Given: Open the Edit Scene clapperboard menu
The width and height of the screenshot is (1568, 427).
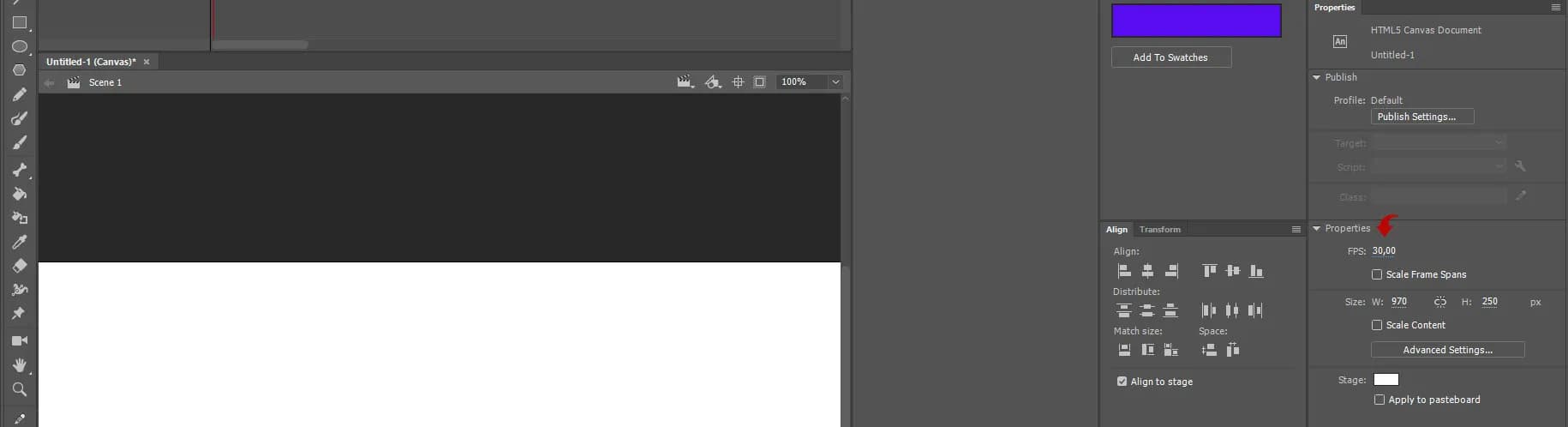Looking at the screenshot, I should (x=685, y=82).
